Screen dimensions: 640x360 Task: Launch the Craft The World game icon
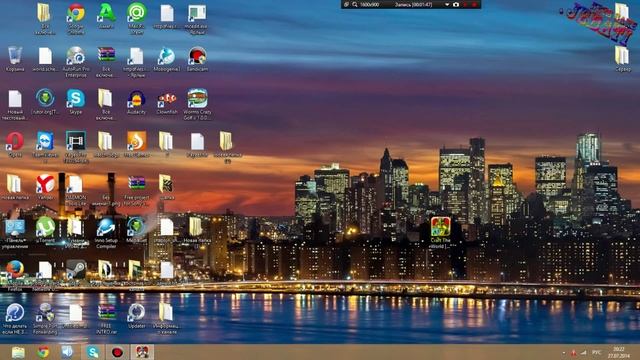pyautogui.click(x=441, y=227)
